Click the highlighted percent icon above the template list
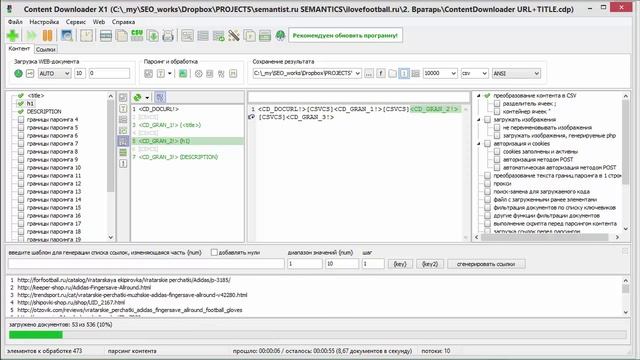Image resolution: width=640 pixels, height=360 pixels. tap(160, 97)
